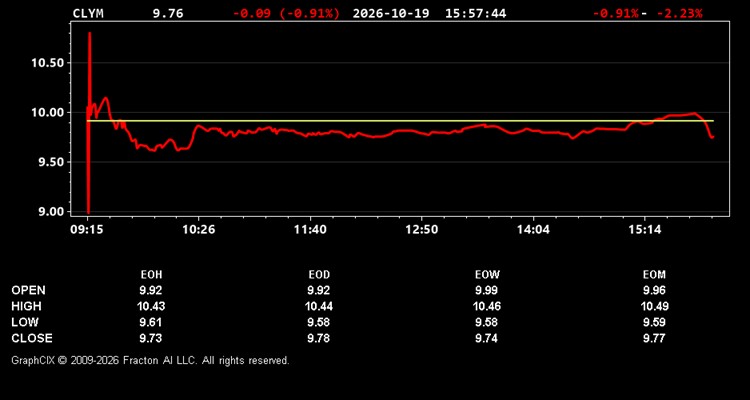Click the 12:50 time axis label

pyautogui.click(x=422, y=230)
